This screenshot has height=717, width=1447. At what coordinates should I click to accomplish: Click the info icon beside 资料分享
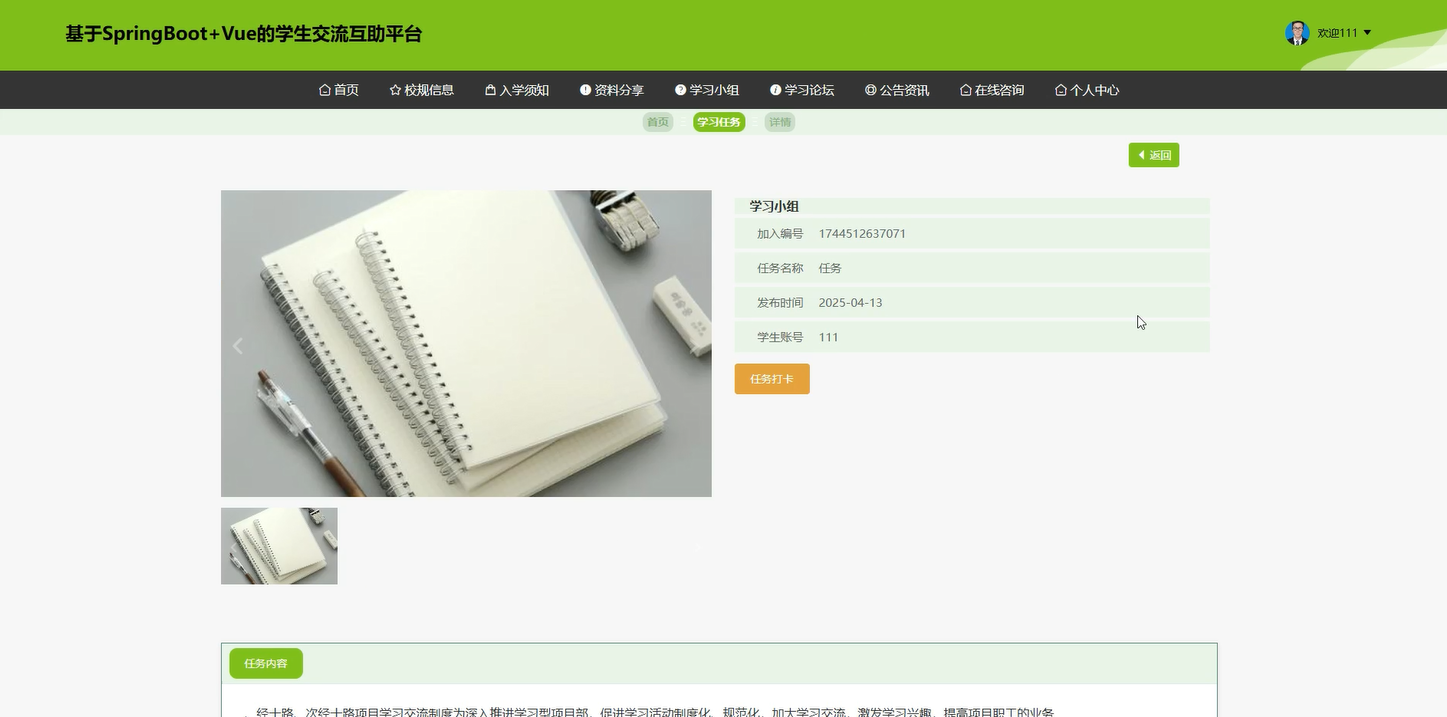(585, 89)
